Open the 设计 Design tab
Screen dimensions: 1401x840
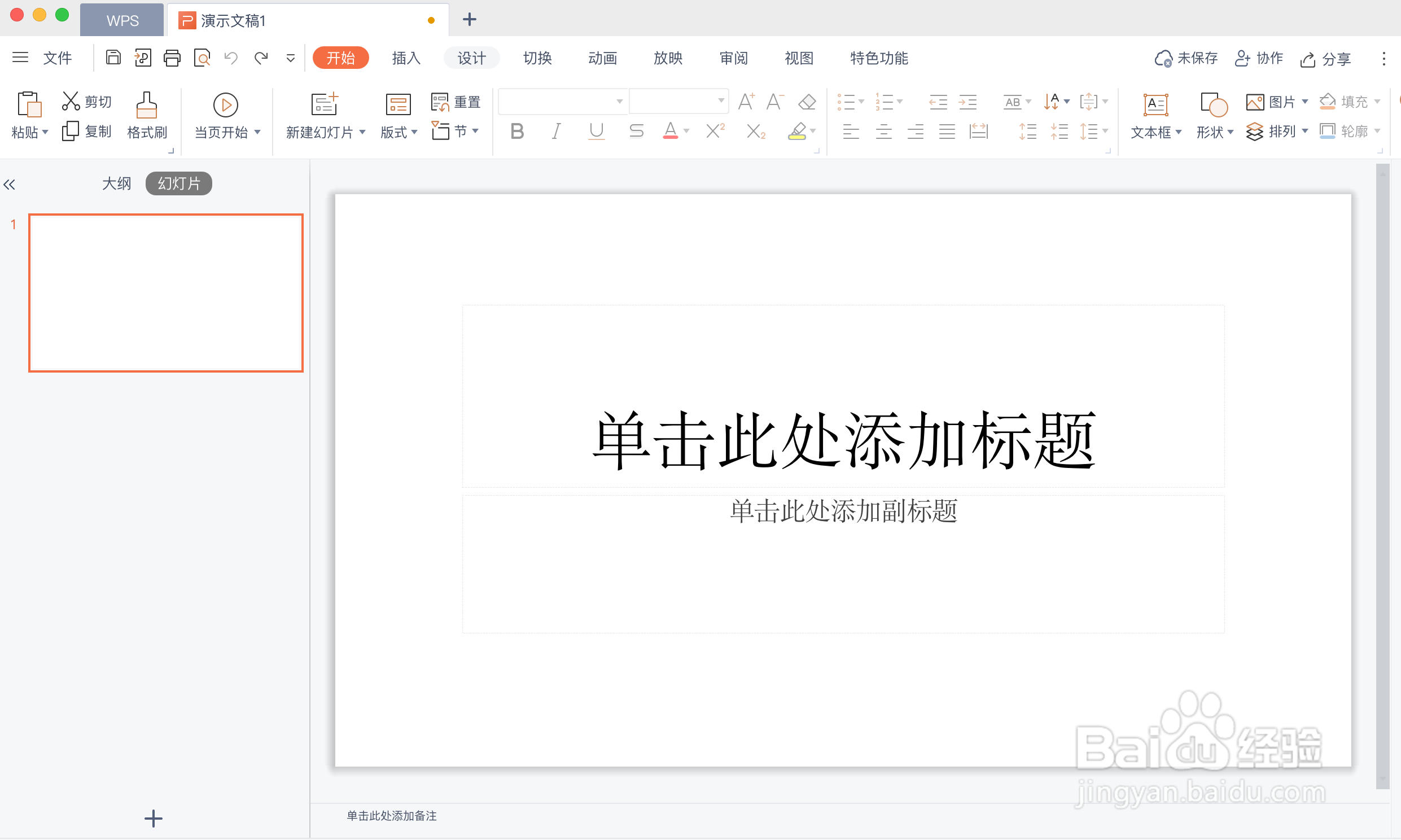(471, 58)
